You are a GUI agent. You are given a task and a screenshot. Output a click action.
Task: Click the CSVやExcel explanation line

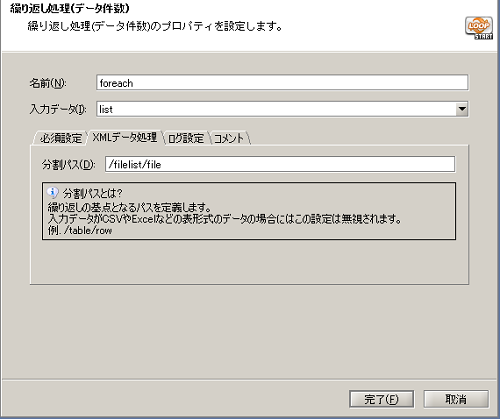pos(225,219)
